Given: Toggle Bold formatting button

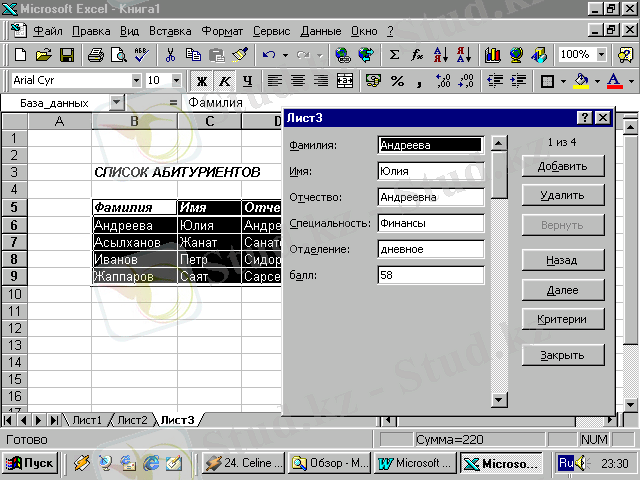Looking at the screenshot, I should pos(202,80).
